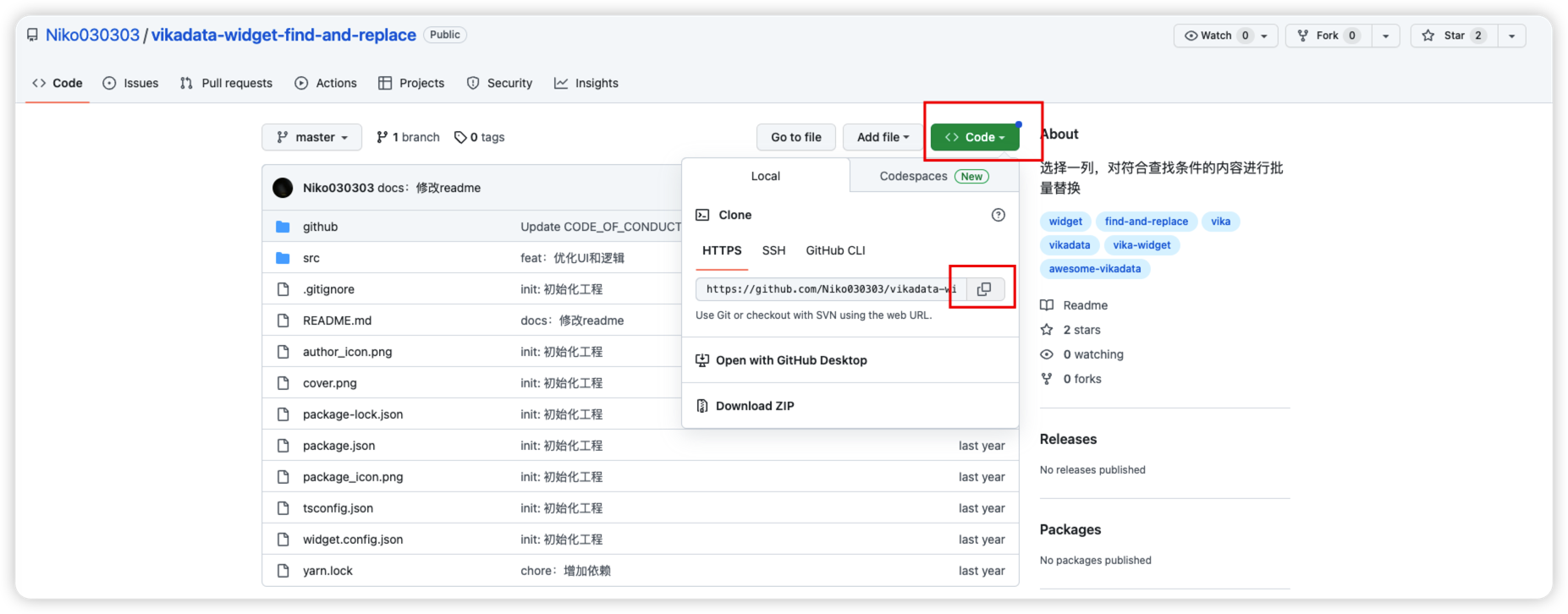Open the "feat: 优化UI和逻辑" commit message
Screen dimensions: 1568x614
coord(572,258)
